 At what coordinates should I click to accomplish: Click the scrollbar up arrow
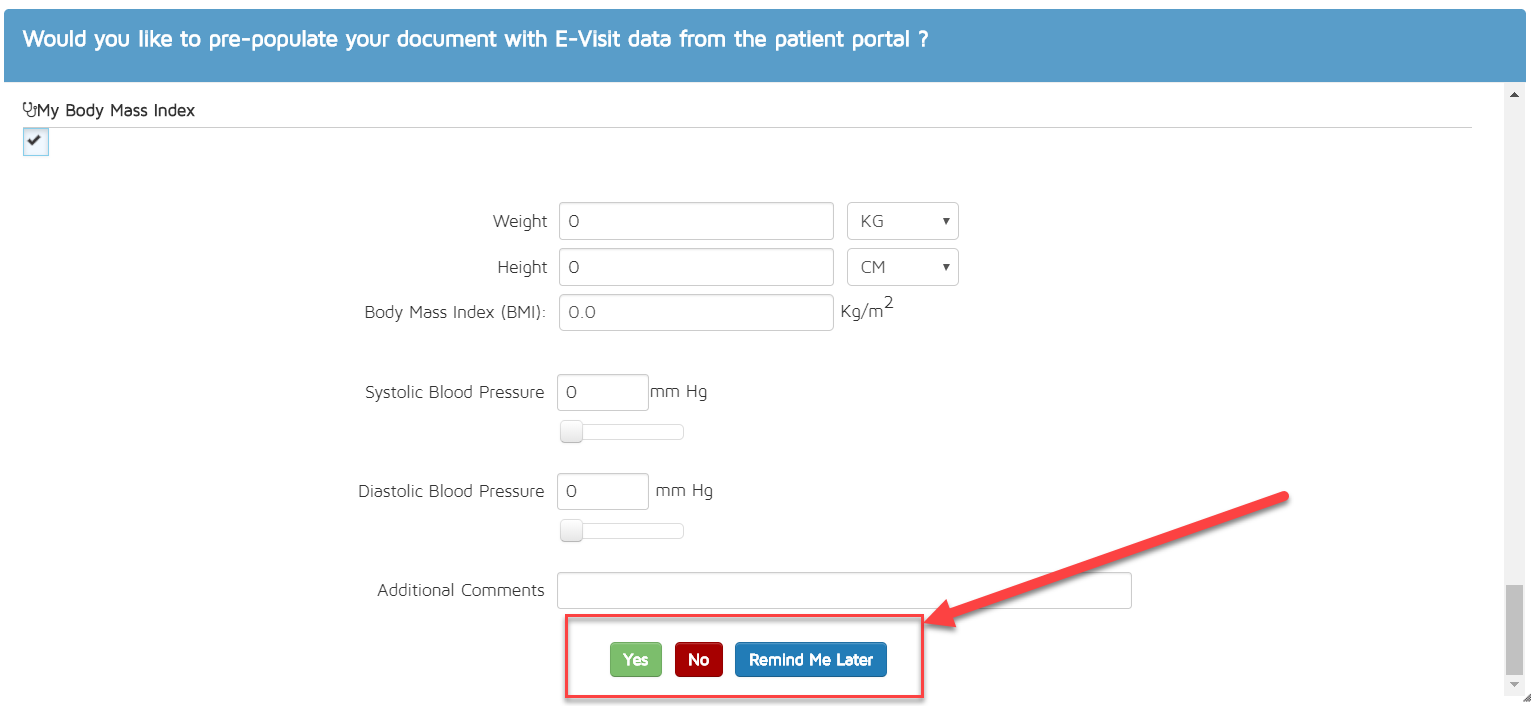(1514, 94)
